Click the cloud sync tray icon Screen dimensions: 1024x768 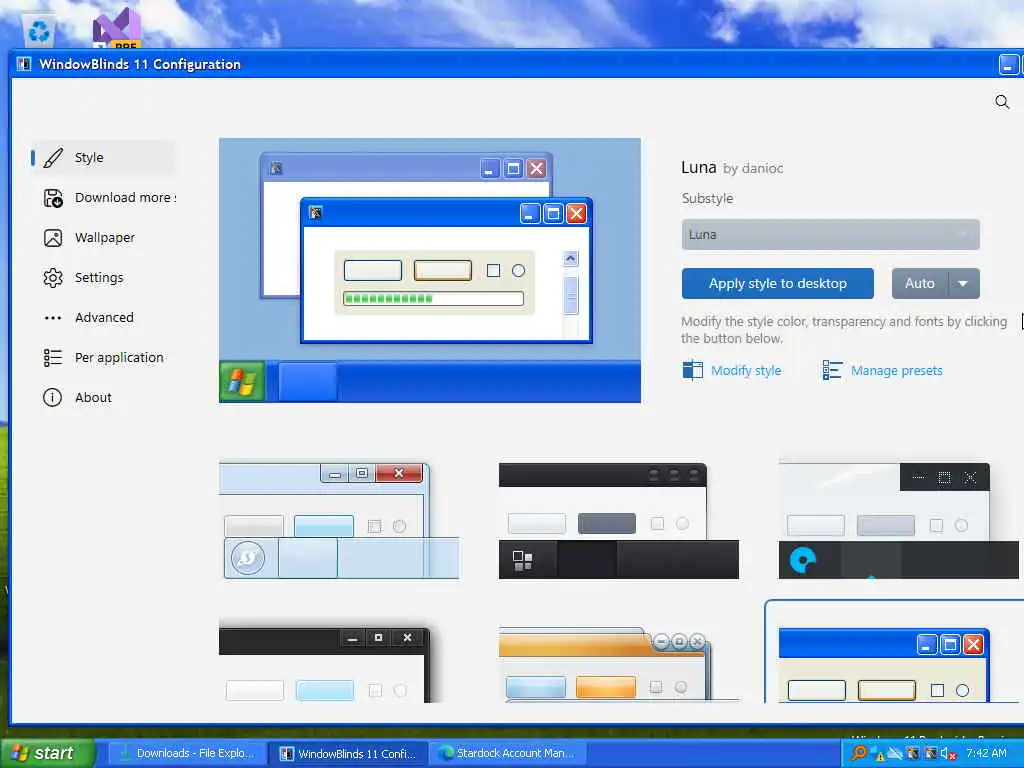click(x=895, y=754)
